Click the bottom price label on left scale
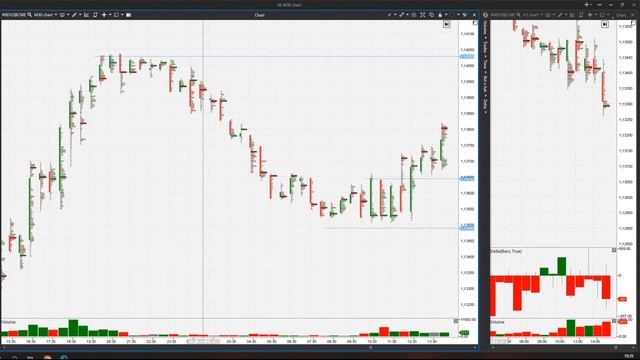 468,304
